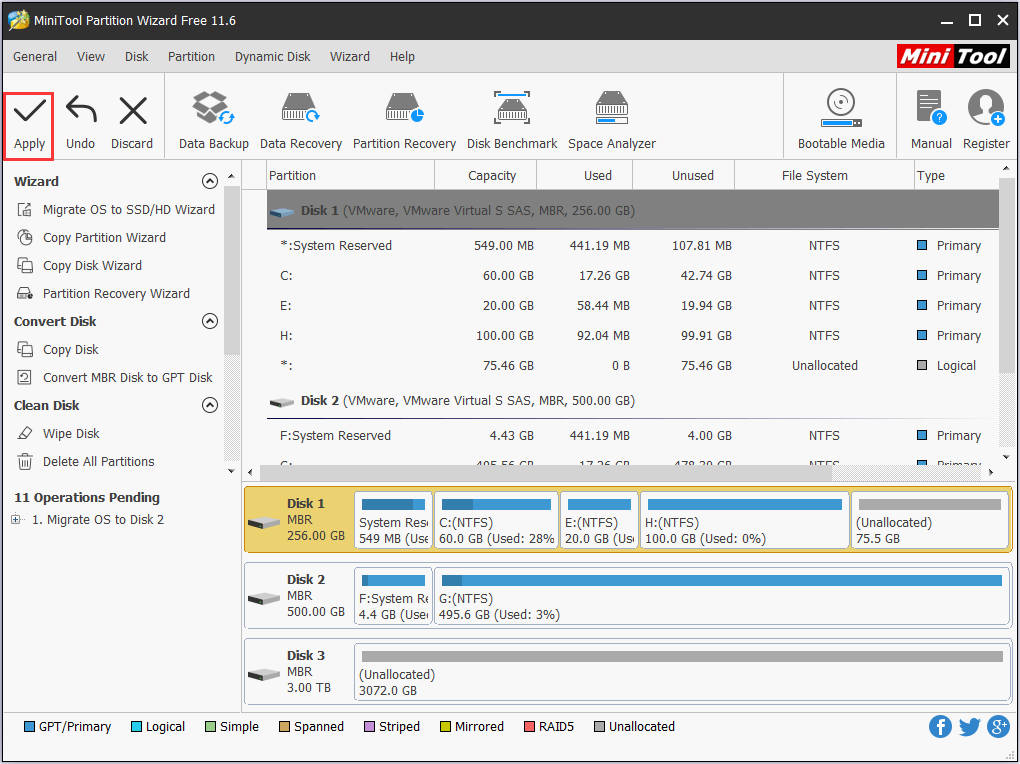Viewport: 1020px width, 764px height.
Task: Open the Dynamic Disk menu
Action: [x=273, y=57]
